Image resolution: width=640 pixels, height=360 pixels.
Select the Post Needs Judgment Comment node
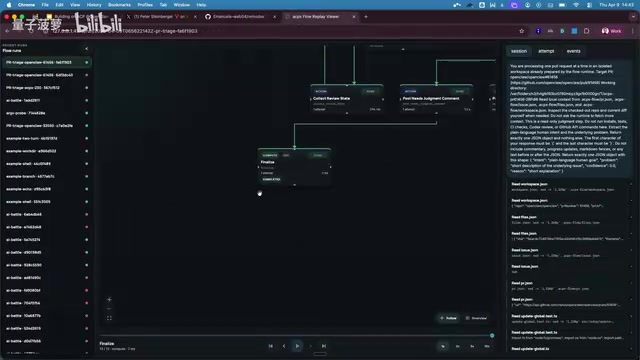point(437,99)
